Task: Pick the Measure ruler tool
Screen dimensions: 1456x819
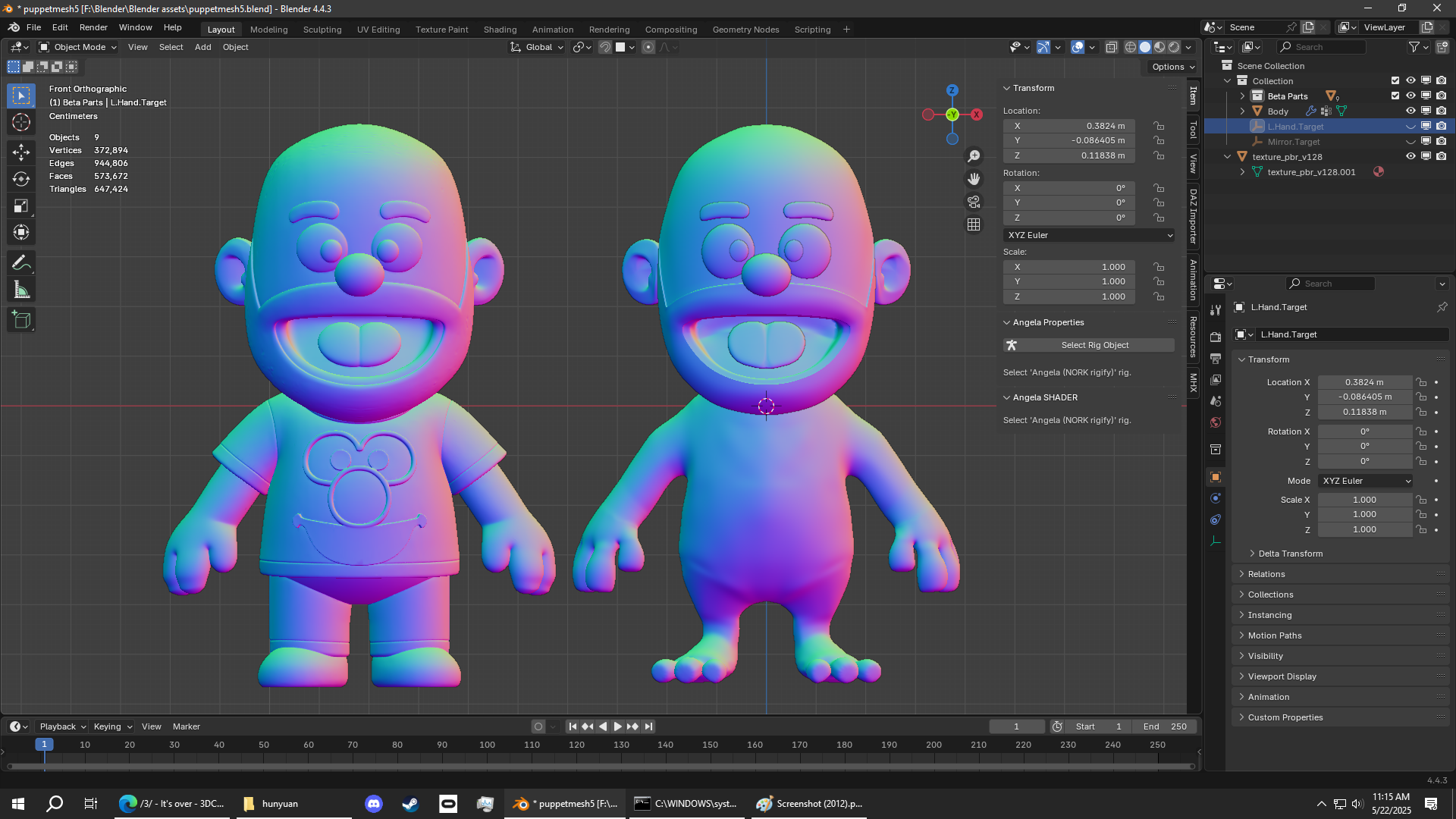Action: (21, 290)
